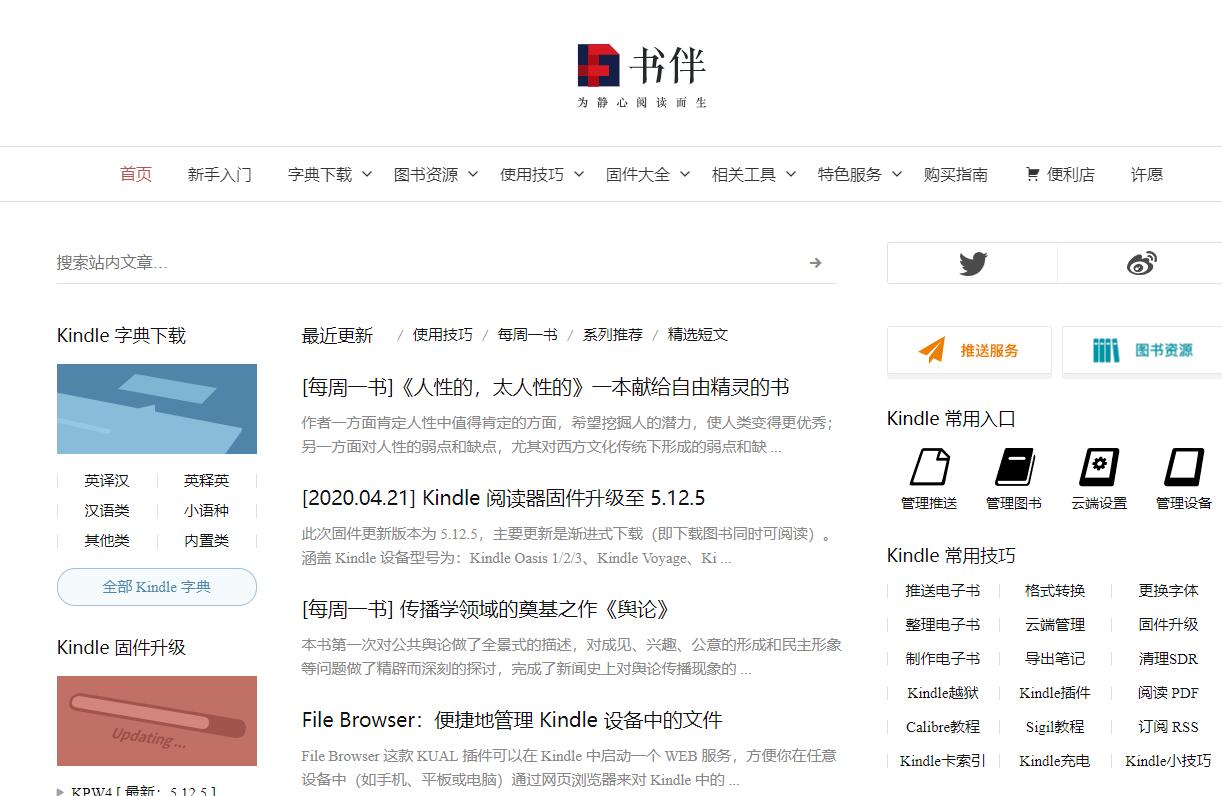Click the 全部 Kindle 字典 button
The height and width of the screenshot is (796, 1222).
157,587
